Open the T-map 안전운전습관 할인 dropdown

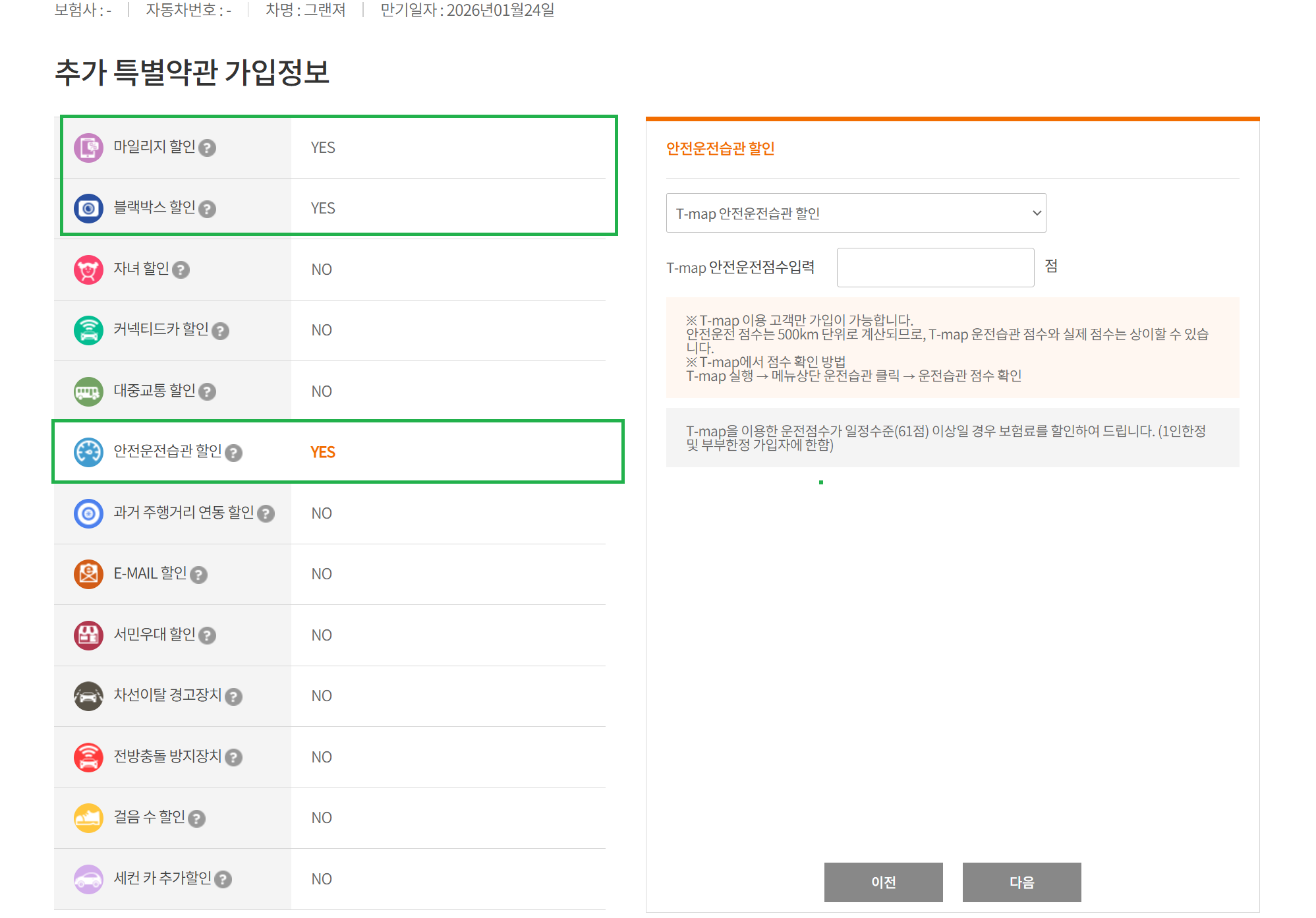pos(855,213)
